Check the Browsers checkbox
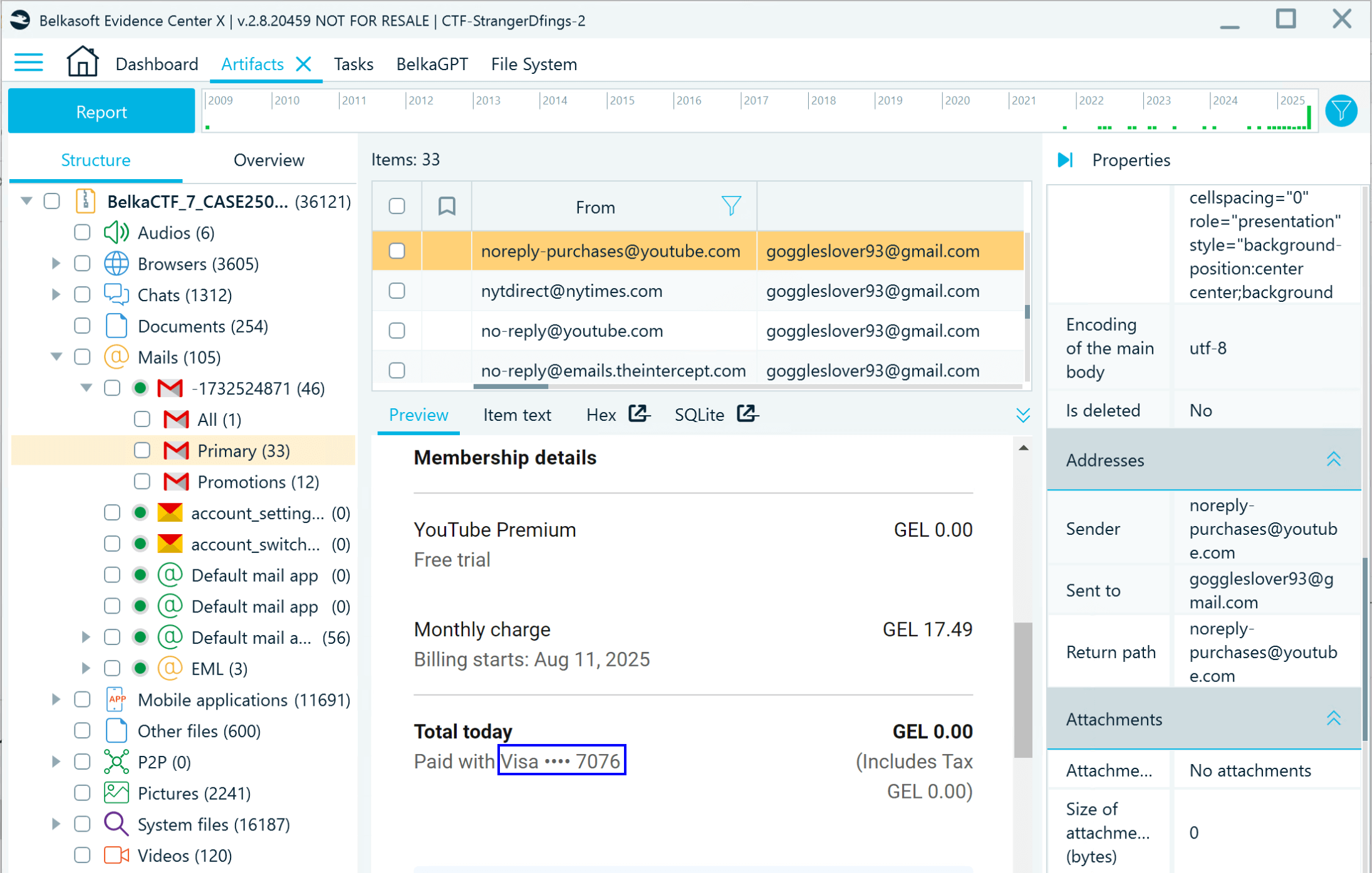This screenshot has width=1372, height=873. [82, 264]
